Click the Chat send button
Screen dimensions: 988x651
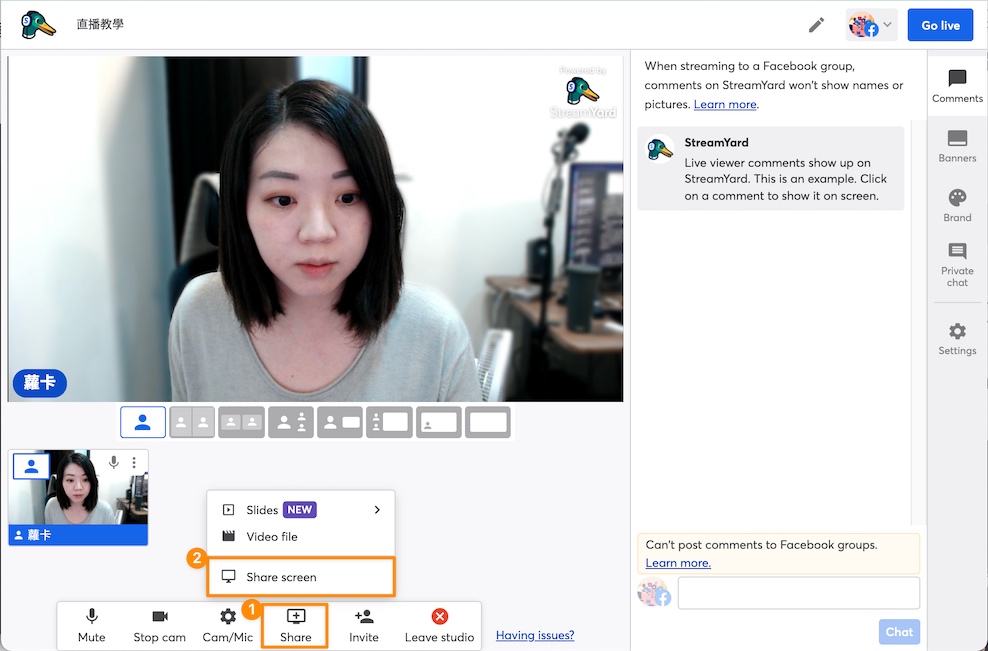pos(899,631)
